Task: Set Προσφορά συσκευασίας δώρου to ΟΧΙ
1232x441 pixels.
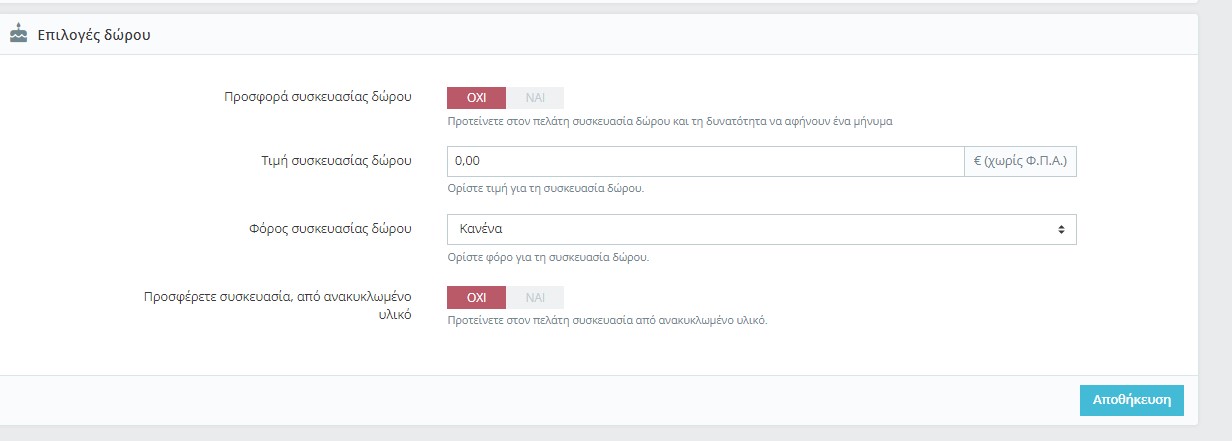Action: point(477,98)
